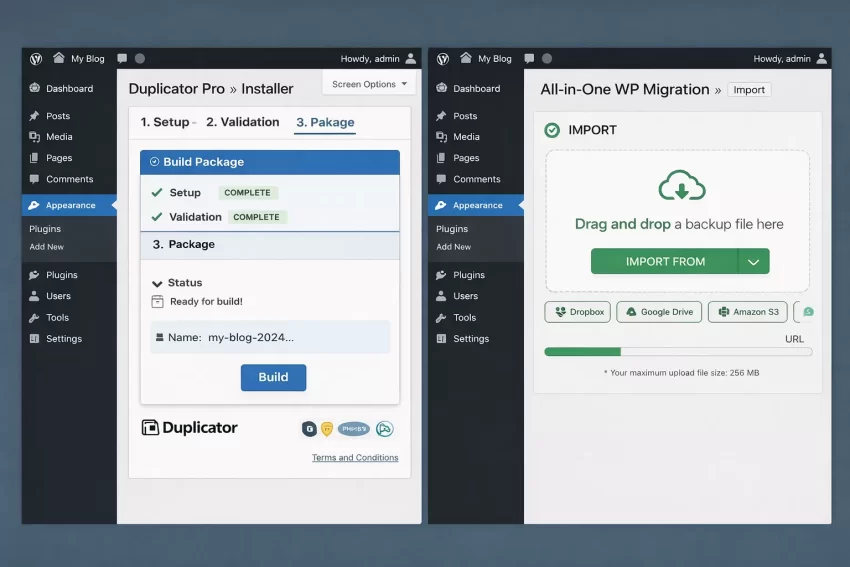Click the 3. Package section row
Screen dimensions: 850x567
[x=270, y=245]
